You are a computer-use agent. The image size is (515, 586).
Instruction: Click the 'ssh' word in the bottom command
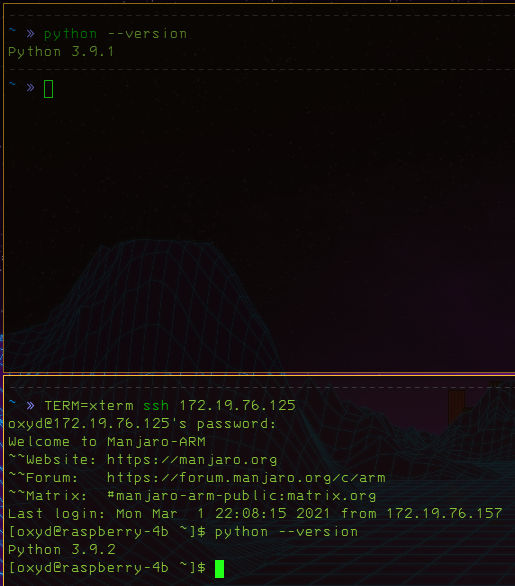156,405
